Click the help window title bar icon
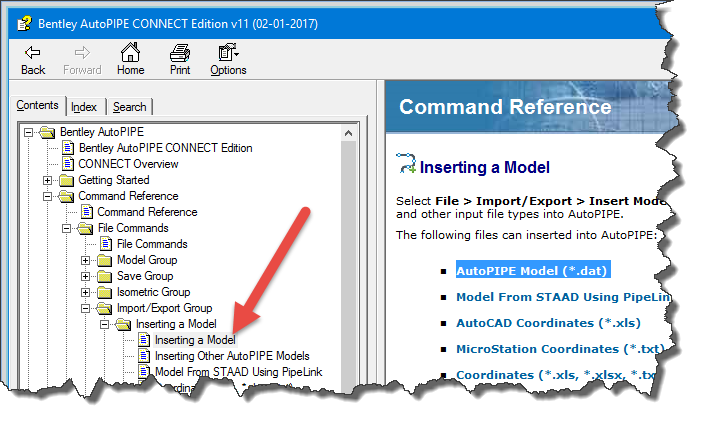Viewport: 701px width, 421px height. point(24,23)
